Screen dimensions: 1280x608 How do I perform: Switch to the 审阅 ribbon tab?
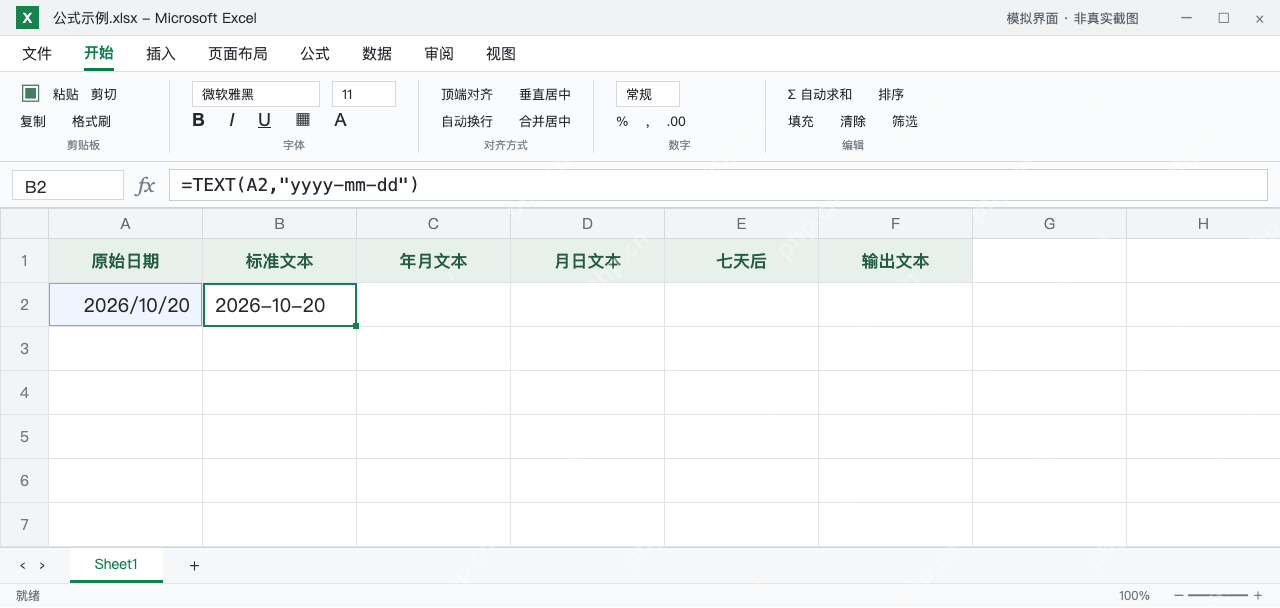(x=439, y=54)
